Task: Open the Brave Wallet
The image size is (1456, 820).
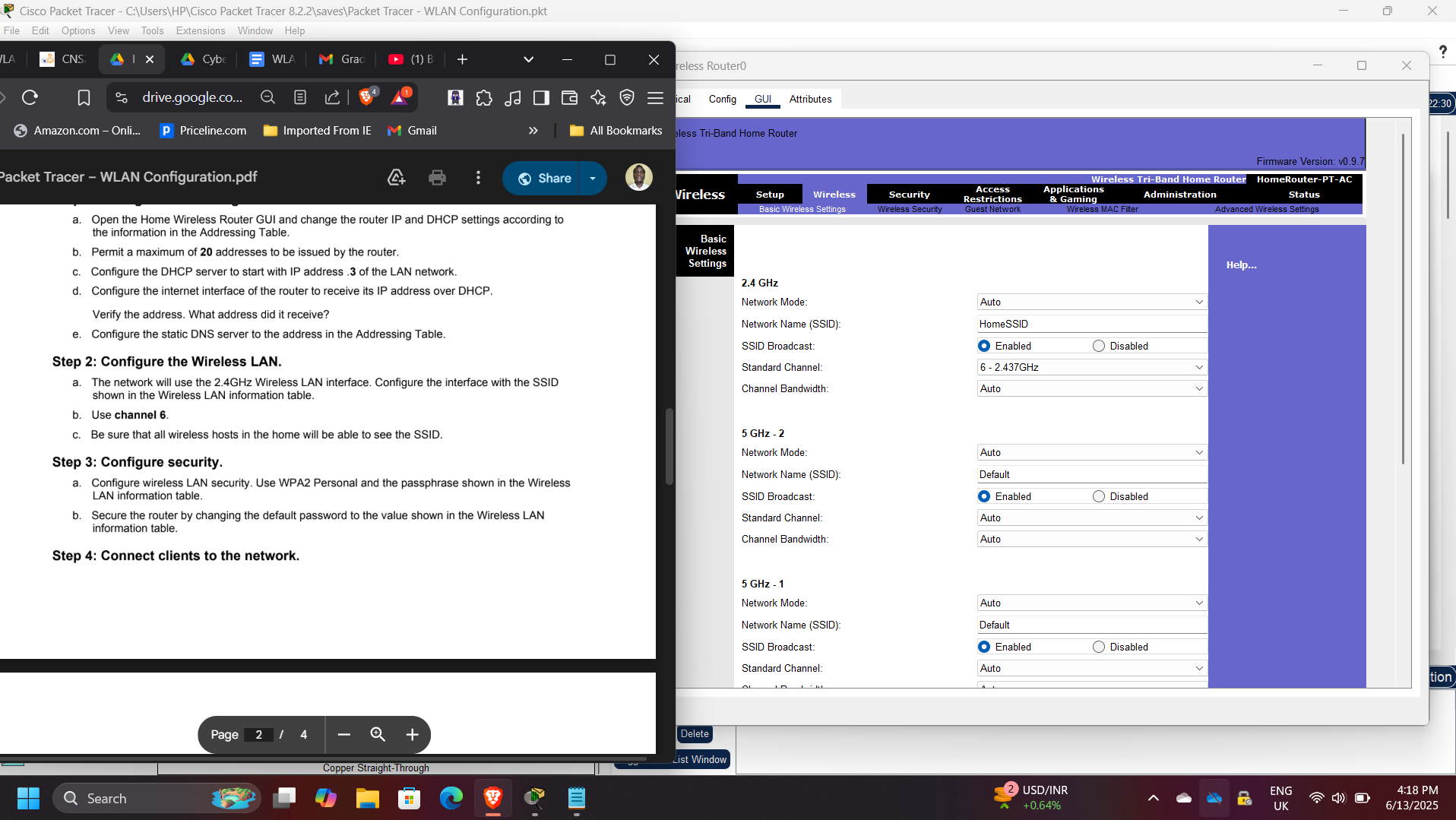Action: 569,97
